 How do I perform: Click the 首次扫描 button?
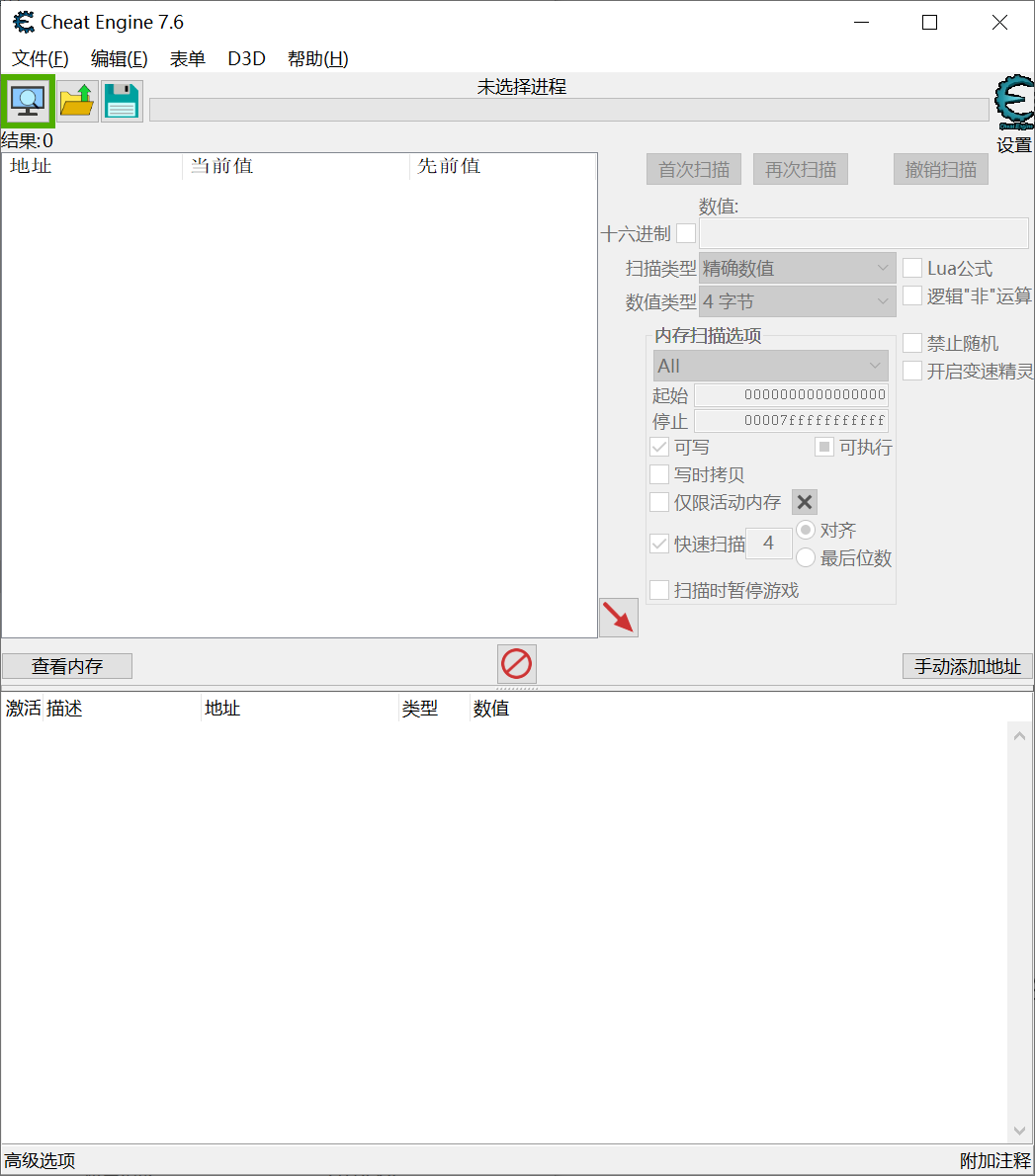pyautogui.click(x=694, y=170)
